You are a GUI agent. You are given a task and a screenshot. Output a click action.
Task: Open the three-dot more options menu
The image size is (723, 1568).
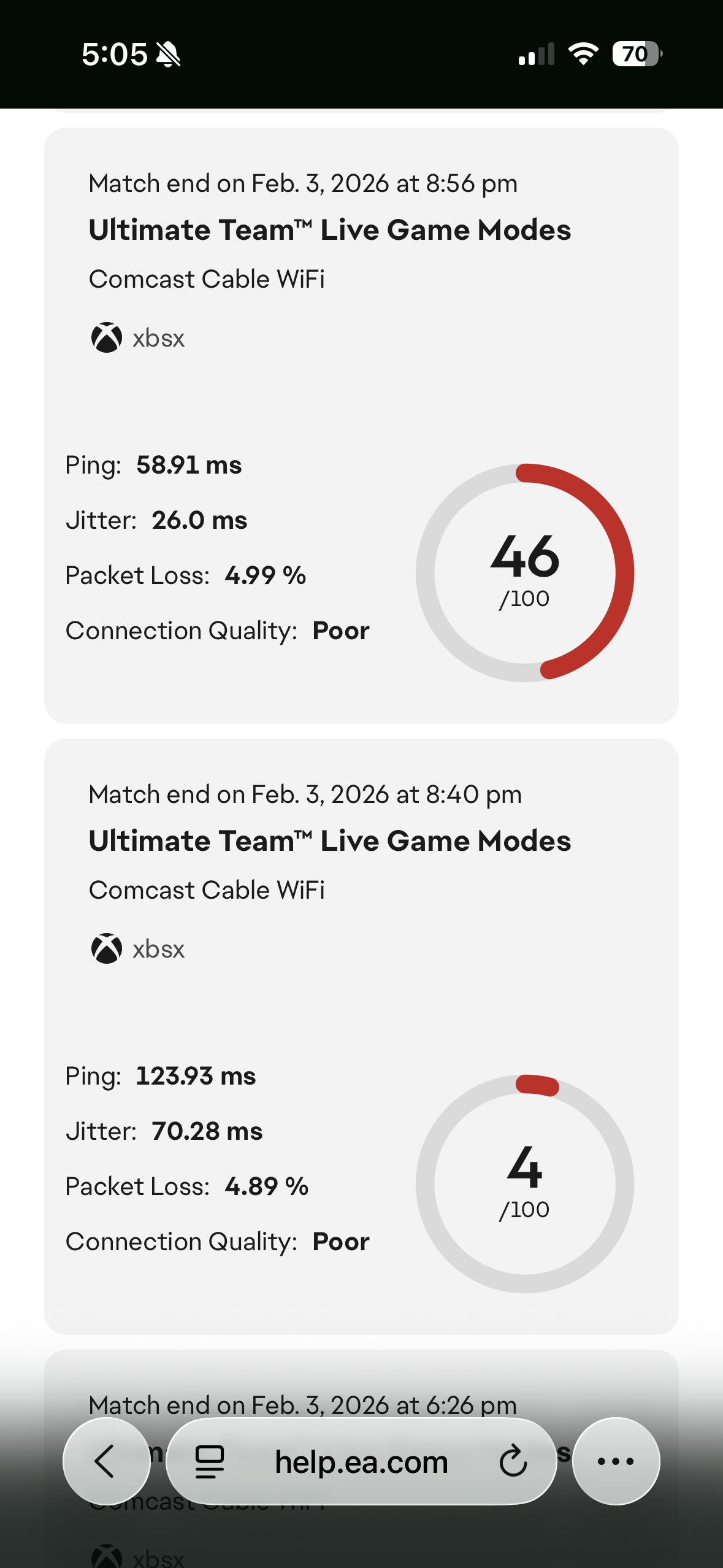(x=616, y=1461)
